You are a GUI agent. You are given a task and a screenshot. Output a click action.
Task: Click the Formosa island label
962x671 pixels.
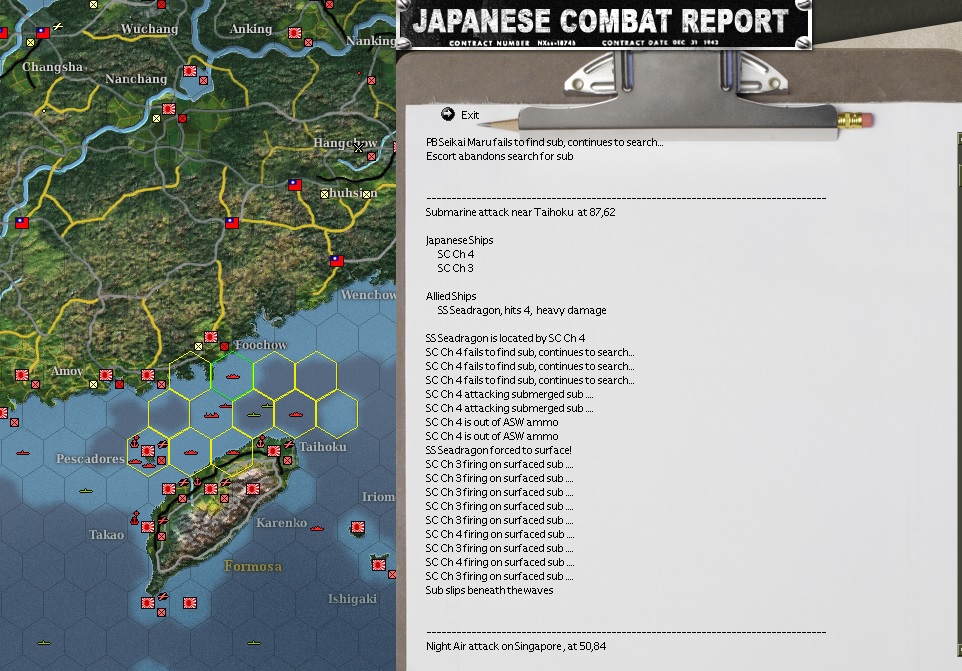[x=253, y=566]
